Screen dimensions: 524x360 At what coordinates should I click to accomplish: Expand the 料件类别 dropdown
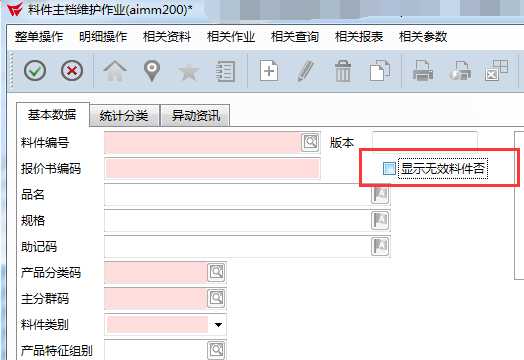point(218,325)
